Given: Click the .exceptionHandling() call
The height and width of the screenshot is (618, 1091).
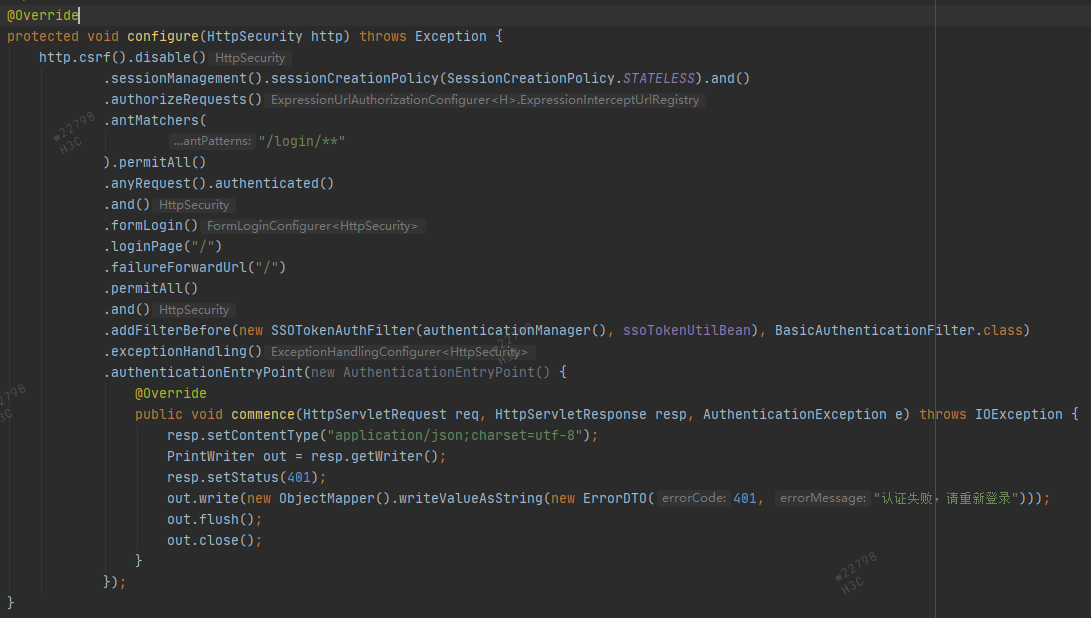Looking at the screenshot, I should (183, 351).
